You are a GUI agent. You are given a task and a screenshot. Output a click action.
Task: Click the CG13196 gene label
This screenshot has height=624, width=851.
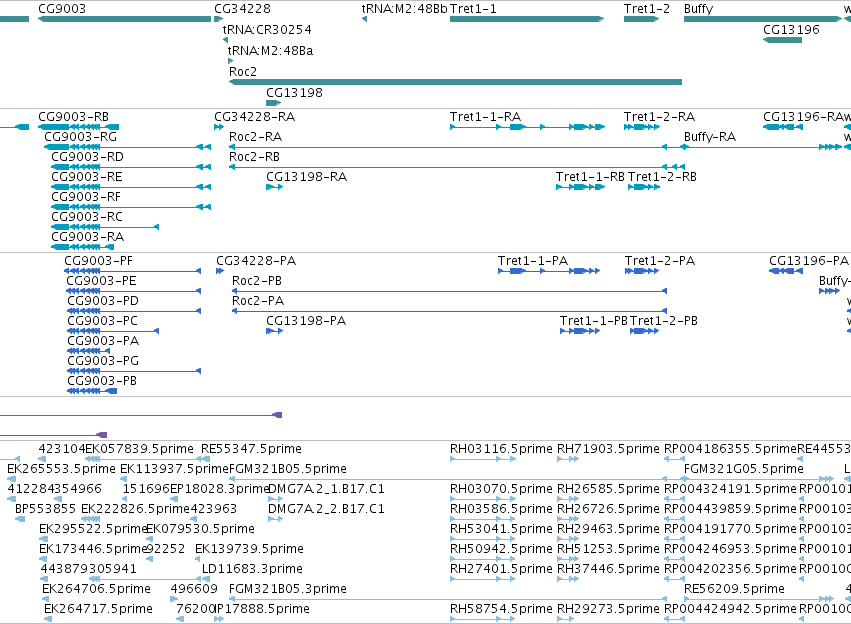[x=791, y=30]
